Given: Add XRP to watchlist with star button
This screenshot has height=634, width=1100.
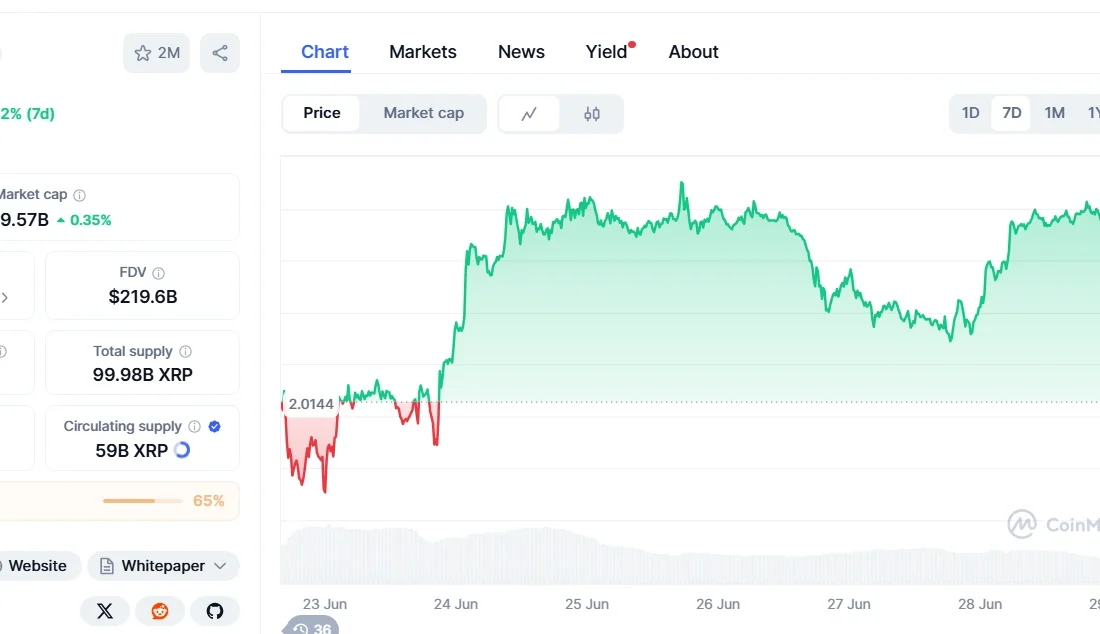Looking at the screenshot, I should coord(156,53).
